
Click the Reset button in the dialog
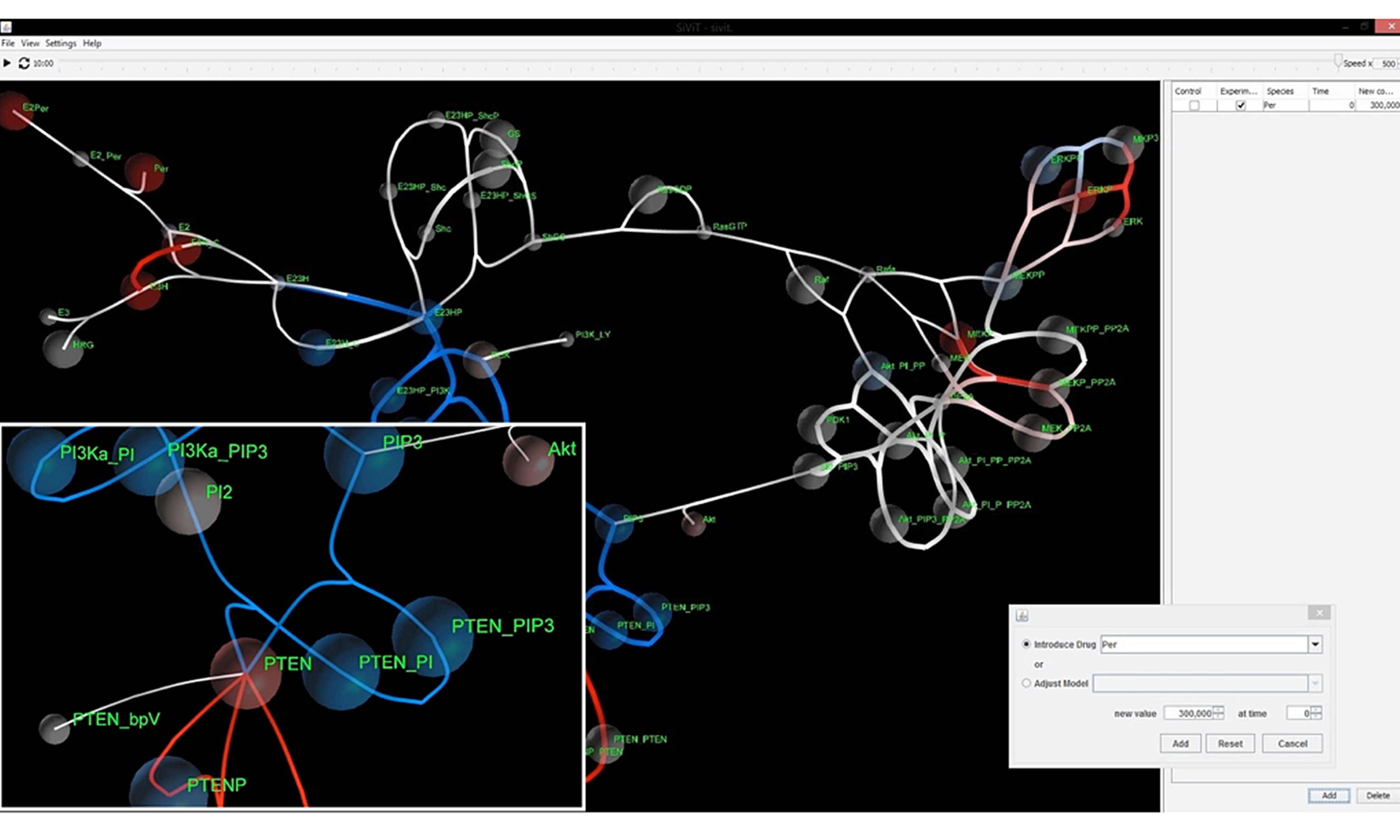pyautogui.click(x=1230, y=743)
